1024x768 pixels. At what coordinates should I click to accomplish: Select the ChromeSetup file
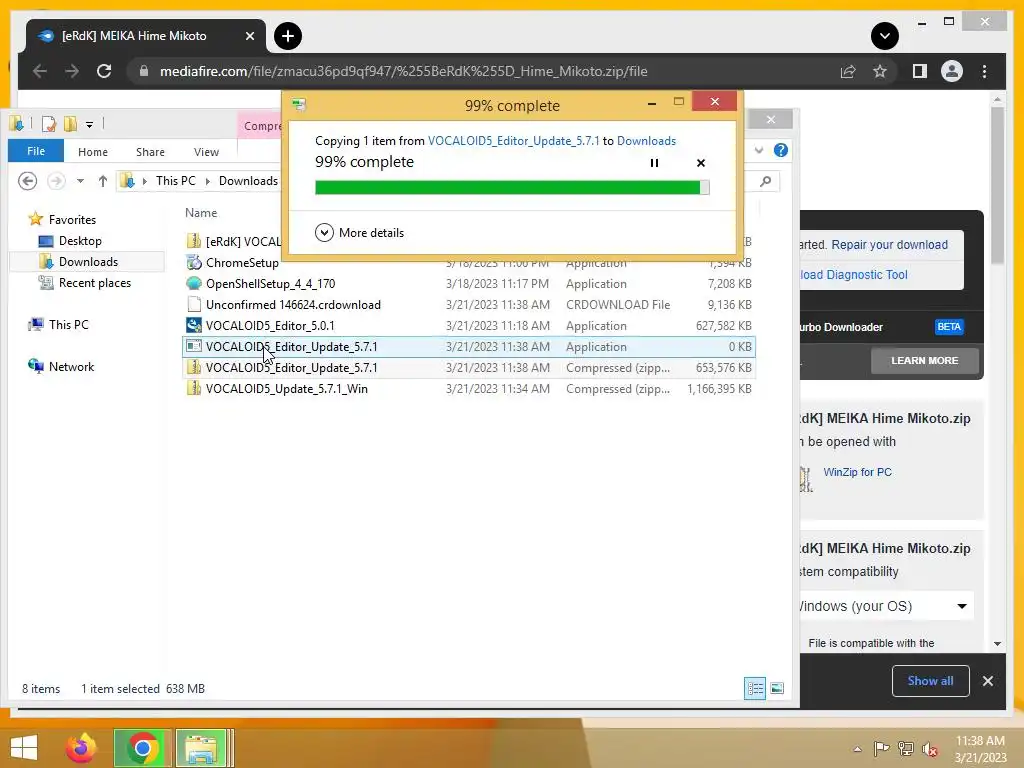click(x=469, y=263)
